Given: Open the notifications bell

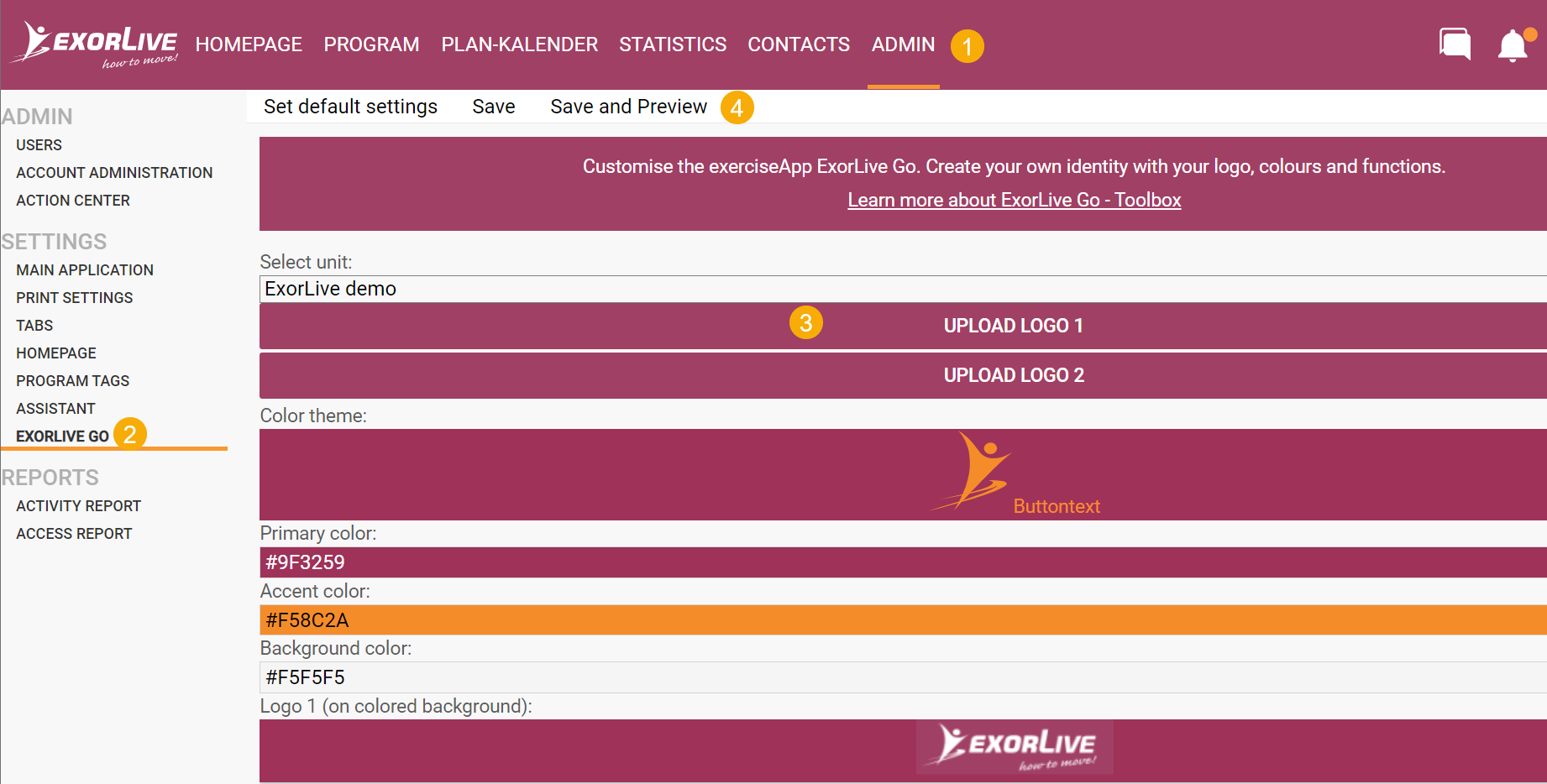Looking at the screenshot, I should [x=1515, y=44].
